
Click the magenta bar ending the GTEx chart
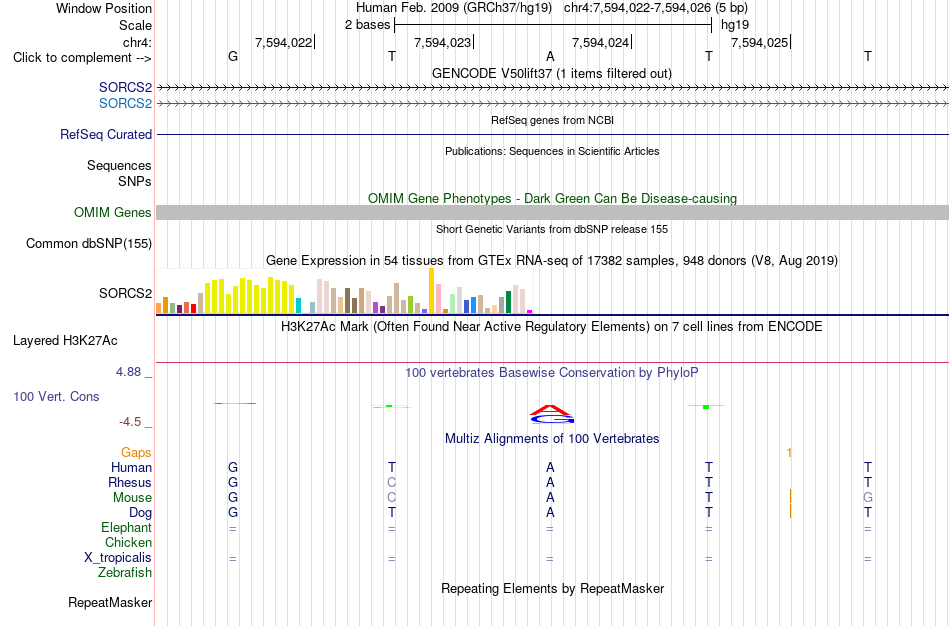click(x=530, y=311)
